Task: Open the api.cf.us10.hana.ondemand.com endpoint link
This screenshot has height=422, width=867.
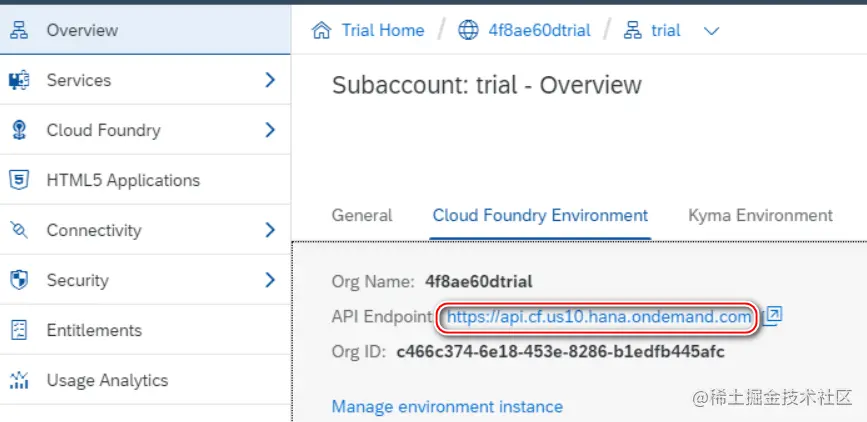Action: [599, 317]
